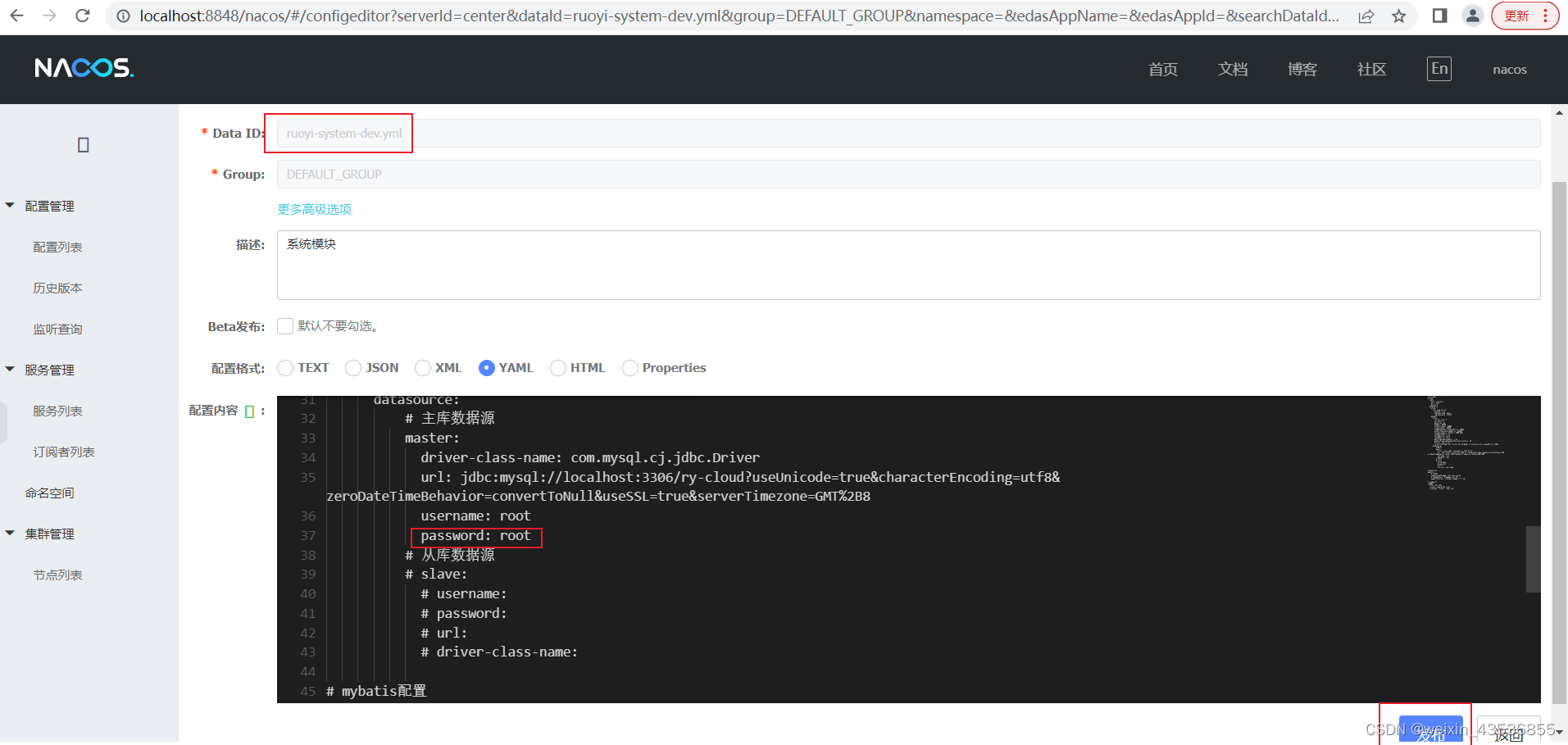Open 服务列表 in sidebar
Image resolution: width=1568 pixels, height=745 pixels.
click(x=57, y=411)
